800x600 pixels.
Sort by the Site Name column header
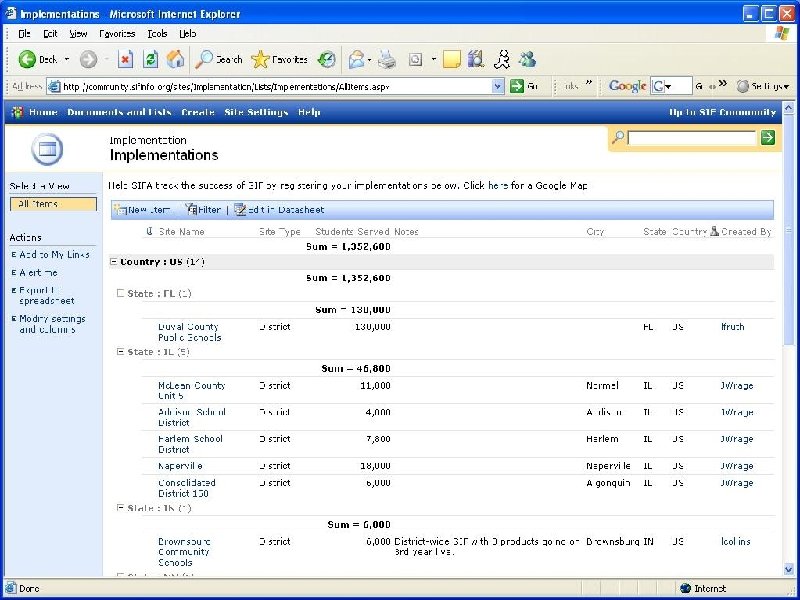tap(182, 231)
